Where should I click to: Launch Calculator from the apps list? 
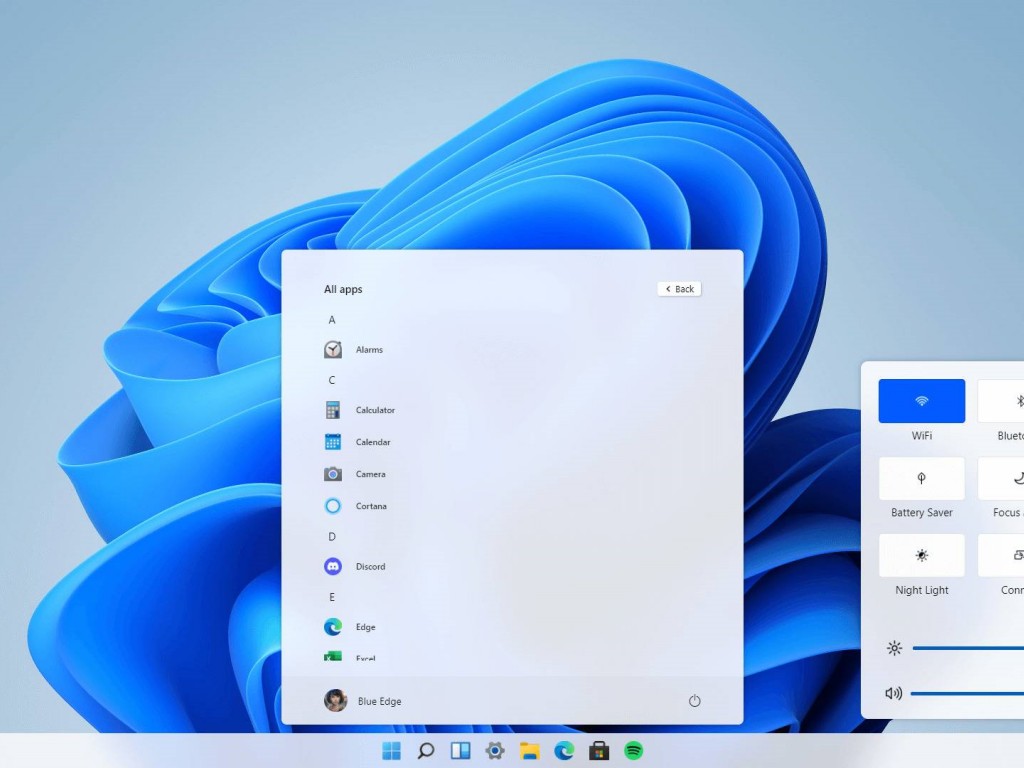click(x=374, y=410)
